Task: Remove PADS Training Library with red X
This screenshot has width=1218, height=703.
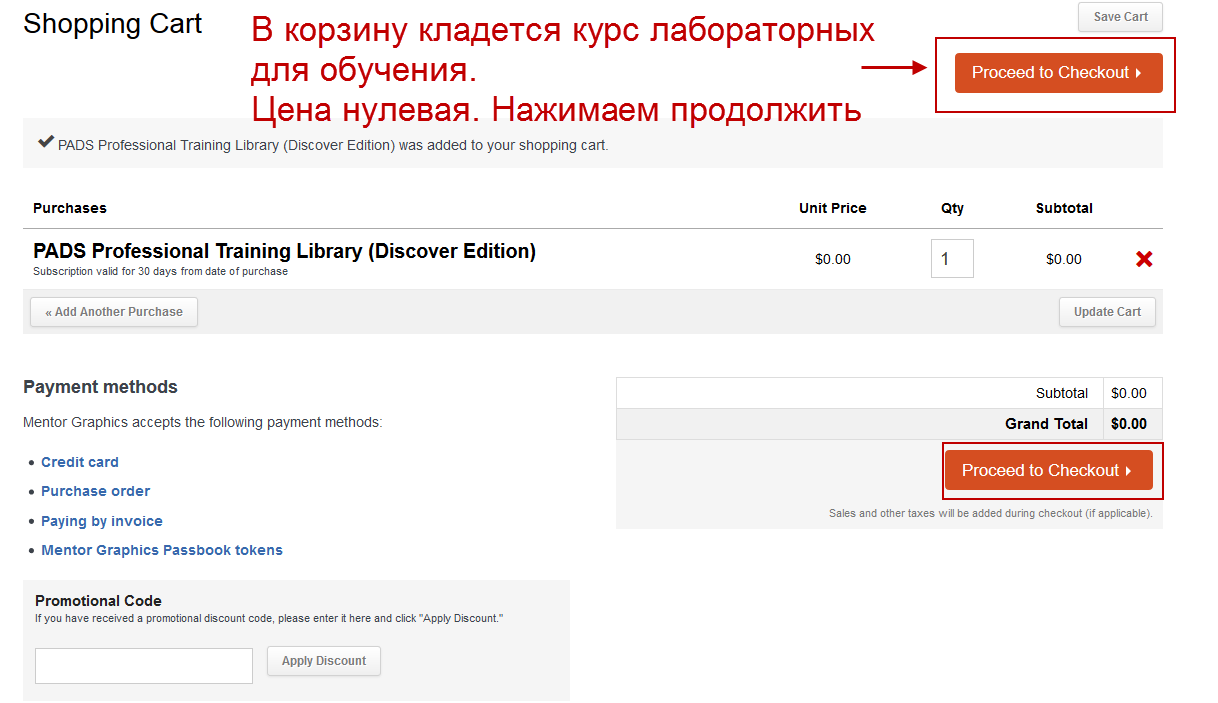Action: click(1144, 259)
